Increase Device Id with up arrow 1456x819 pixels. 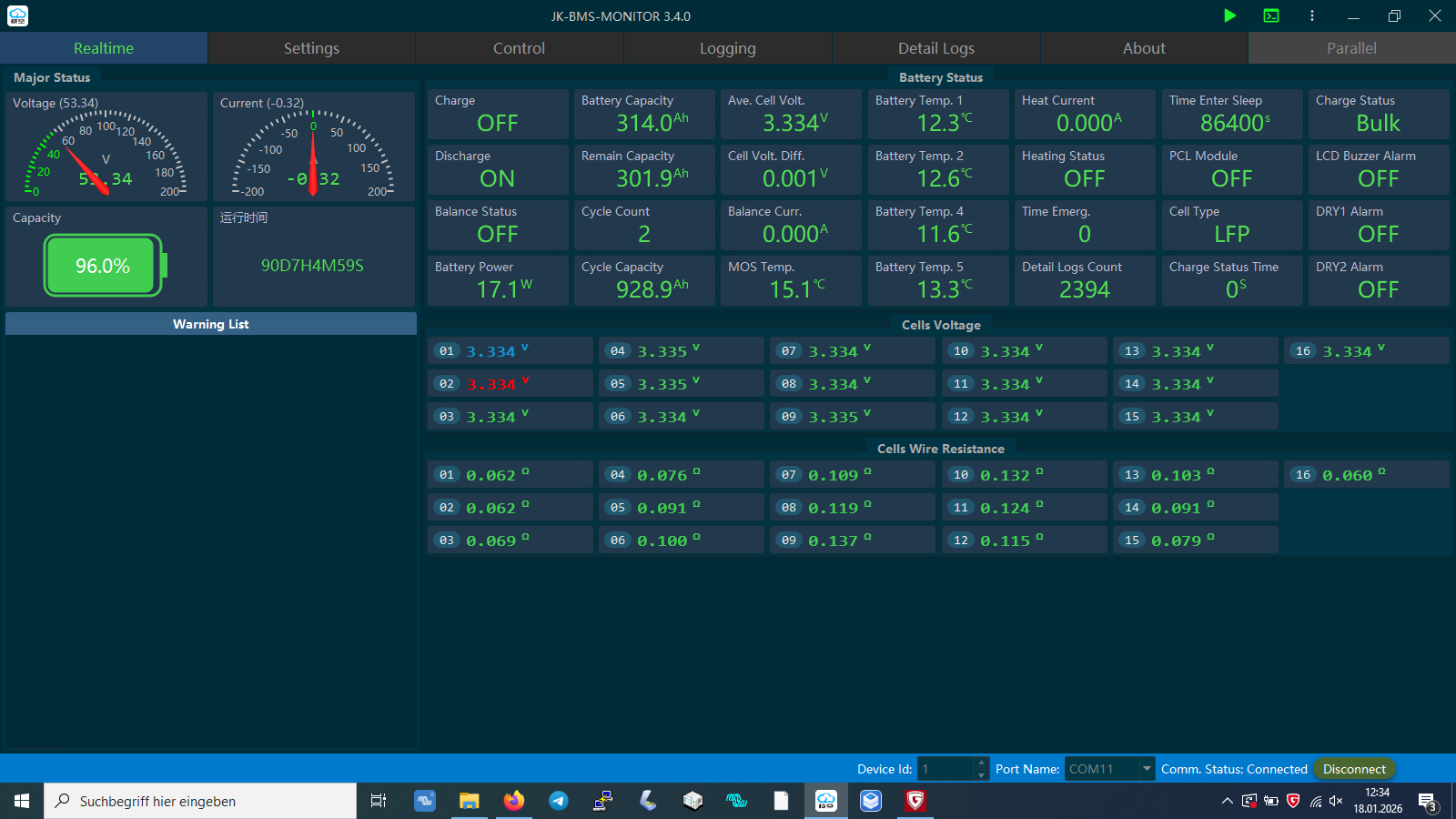coord(981,763)
